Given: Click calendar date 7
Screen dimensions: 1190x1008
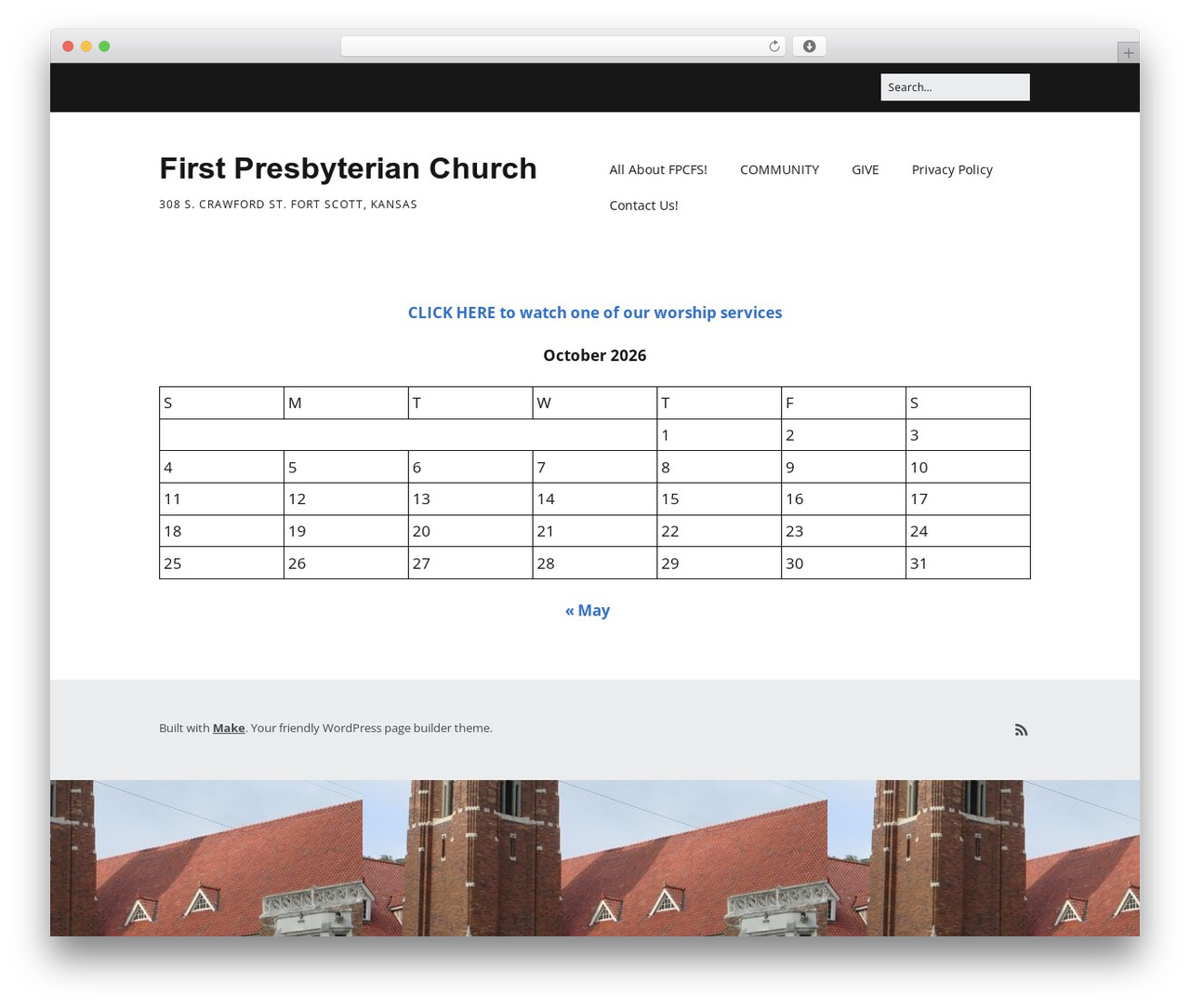Looking at the screenshot, I should coord(595,467).
